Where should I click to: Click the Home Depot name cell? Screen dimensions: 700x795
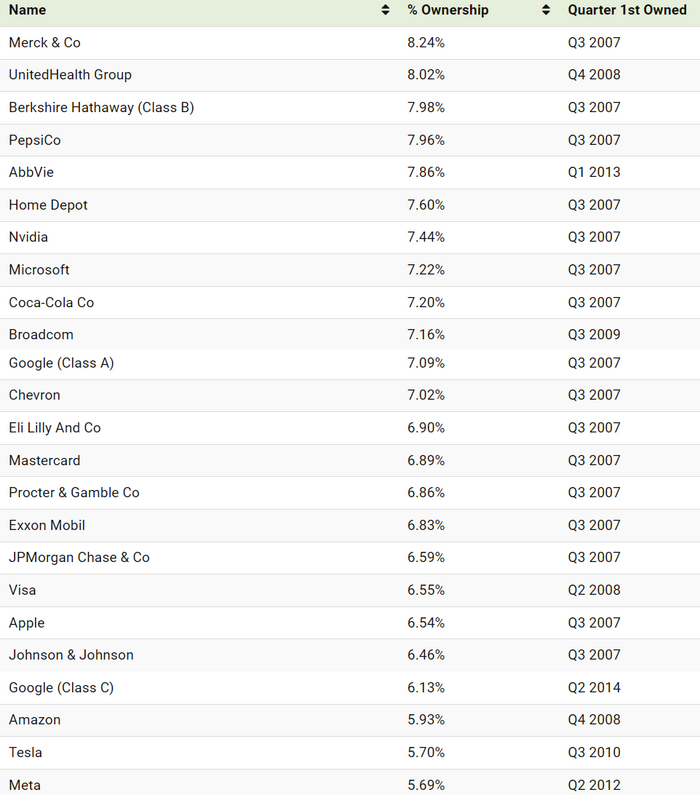48,205
